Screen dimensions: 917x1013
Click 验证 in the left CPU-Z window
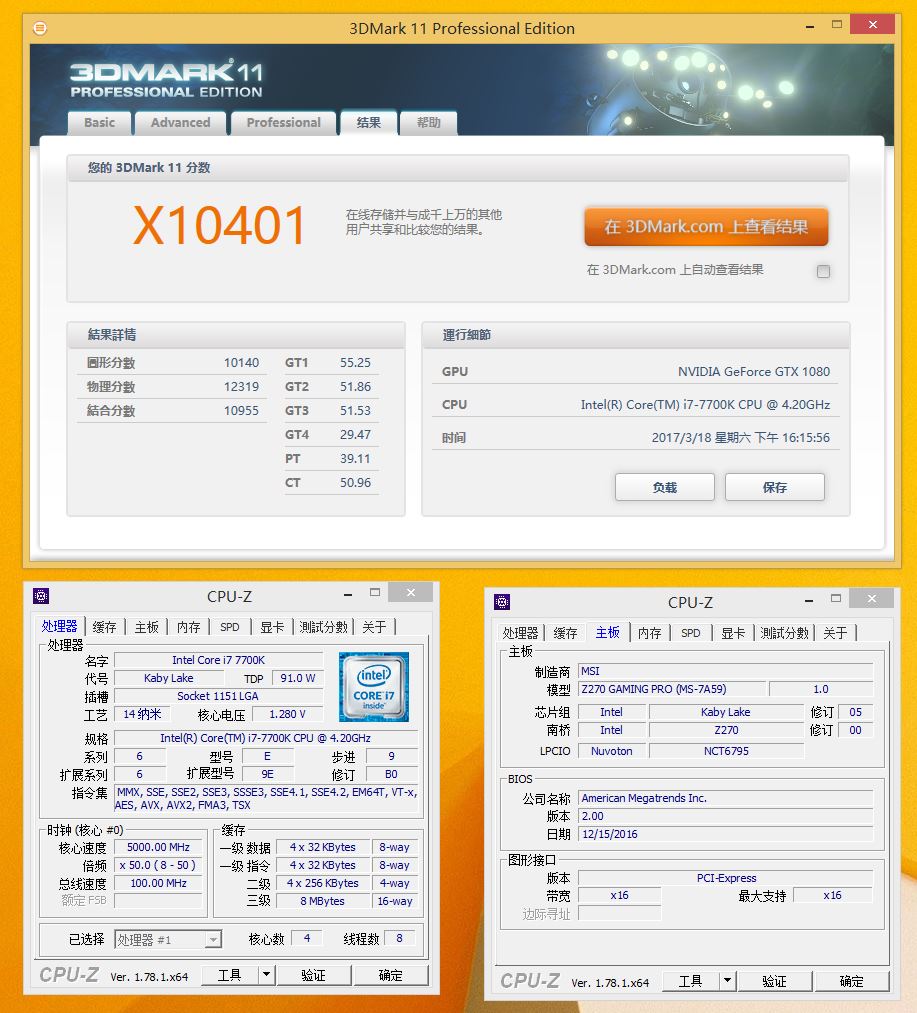[x=315, y=975]
